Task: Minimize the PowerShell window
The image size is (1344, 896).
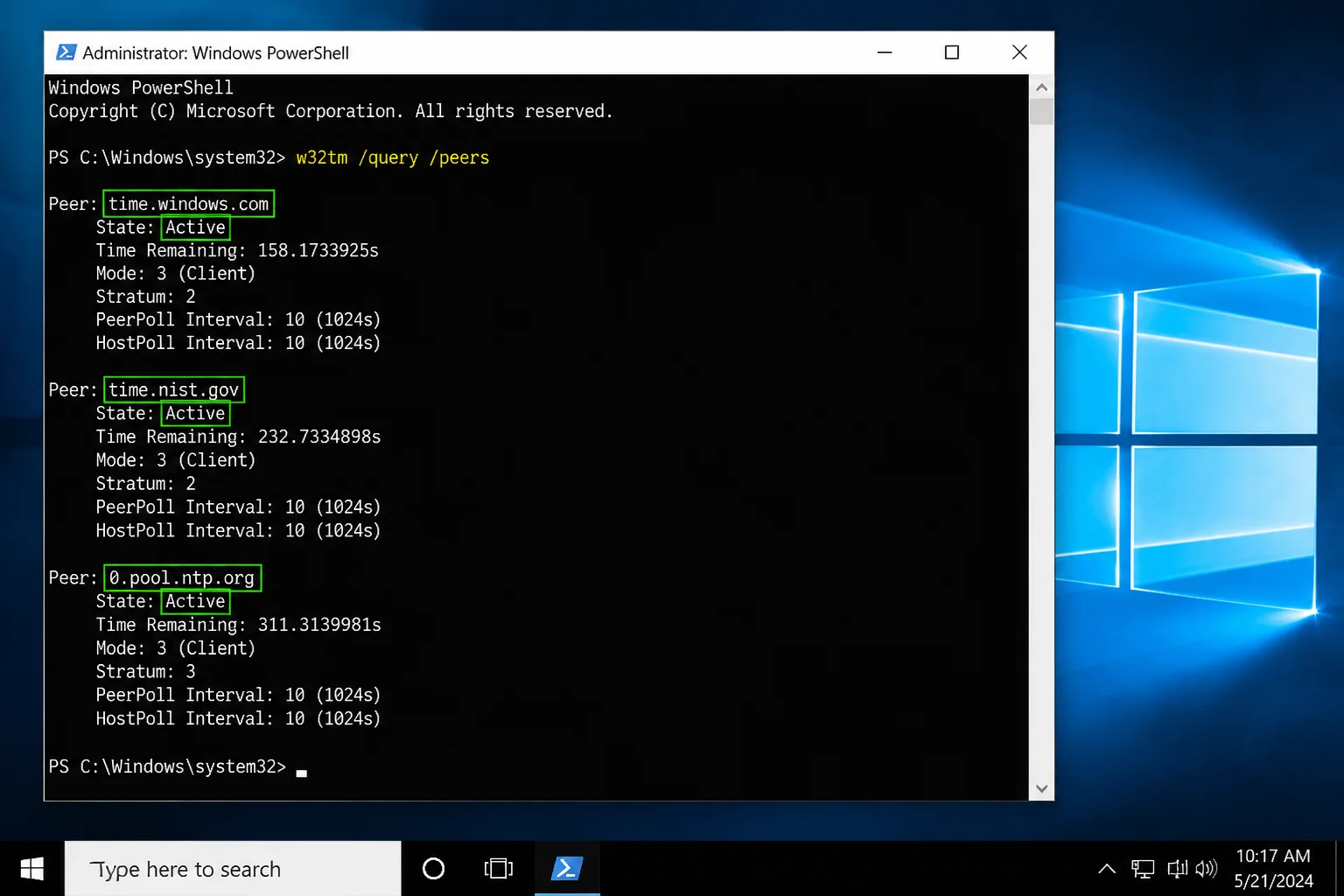Action: point(885,52)
